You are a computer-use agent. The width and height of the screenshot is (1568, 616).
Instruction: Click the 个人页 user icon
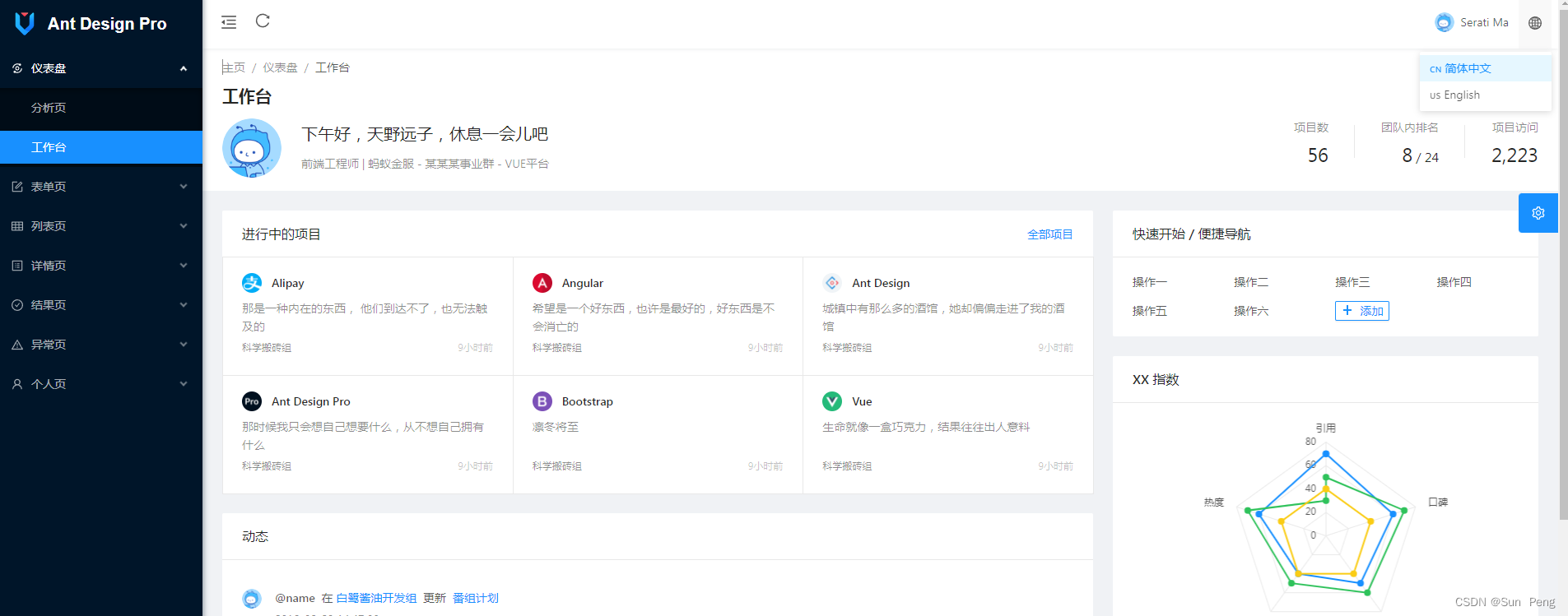pyautogui.click(x=17, y=384)
